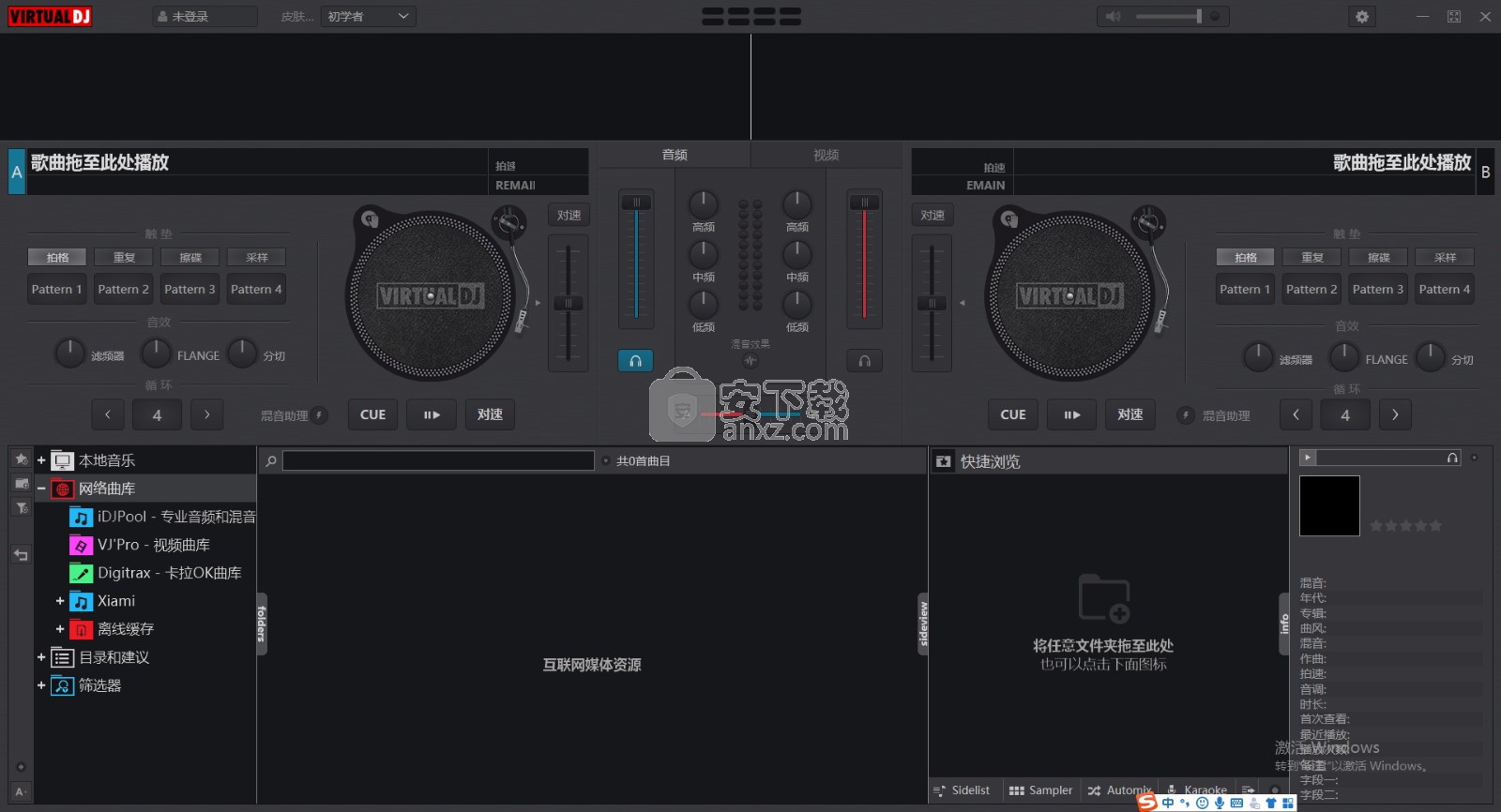Click the headphone icon in preview bar
This screenshot has width=1501, height=812.
pos(1452,458)
